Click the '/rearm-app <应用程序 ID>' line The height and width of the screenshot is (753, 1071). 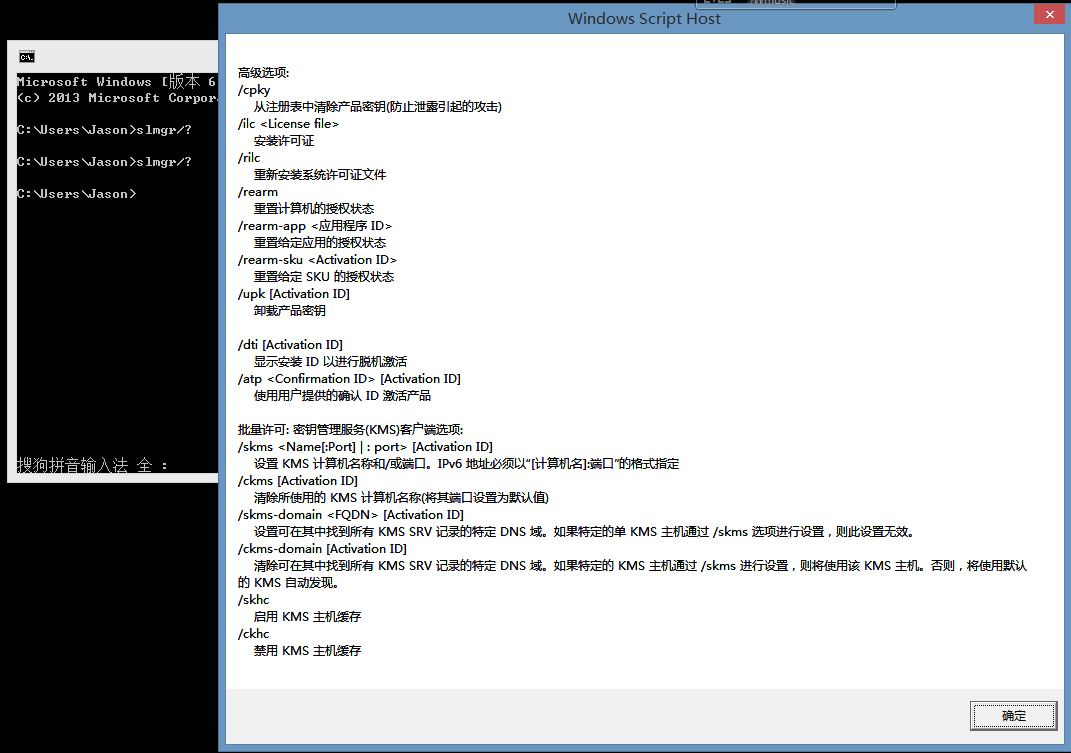coord(315,225)
